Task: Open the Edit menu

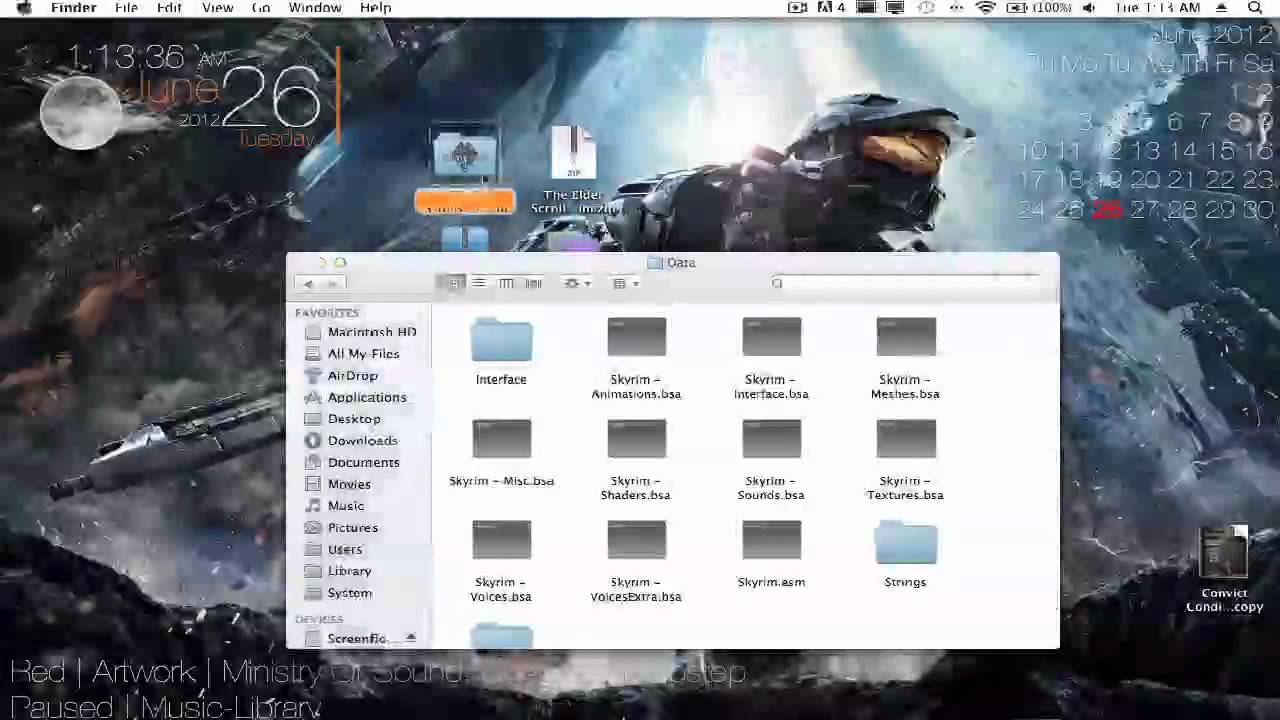Action: 169,8
